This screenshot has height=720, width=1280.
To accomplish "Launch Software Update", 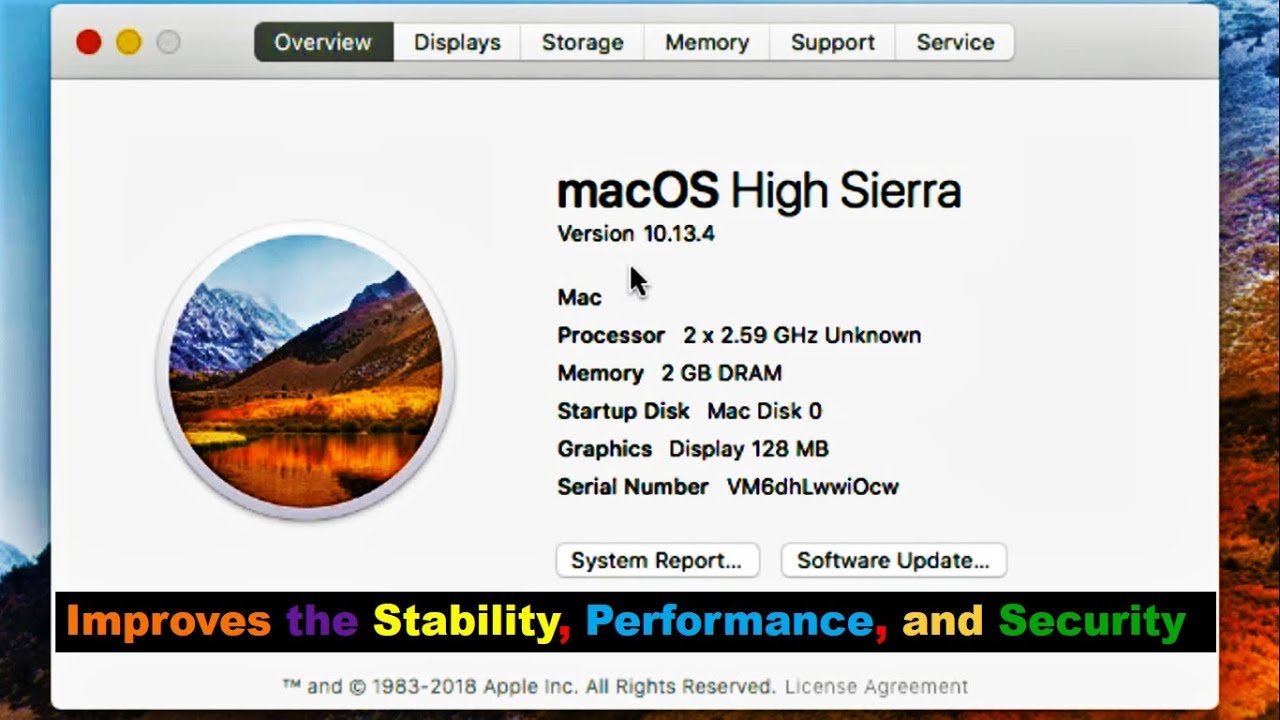I will (893, 561).
